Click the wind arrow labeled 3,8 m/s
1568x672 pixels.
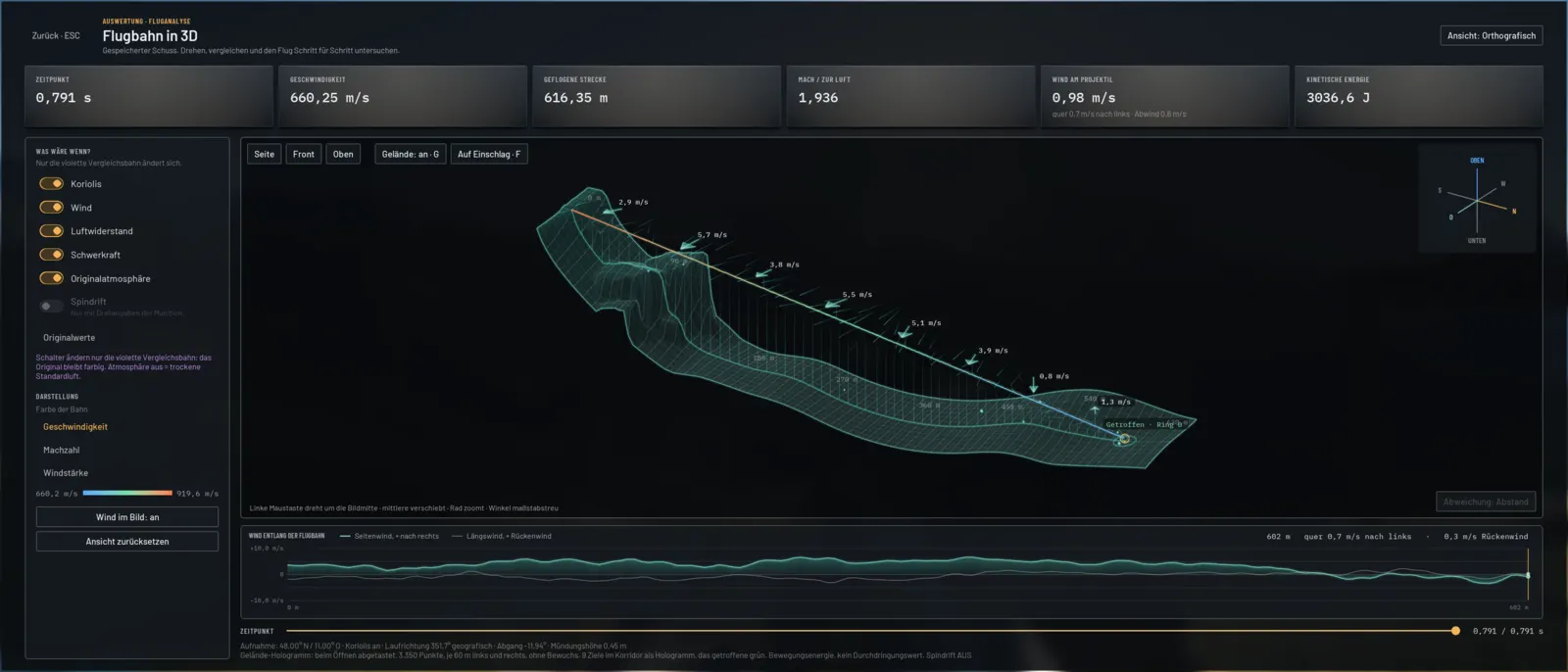(762, 273)
